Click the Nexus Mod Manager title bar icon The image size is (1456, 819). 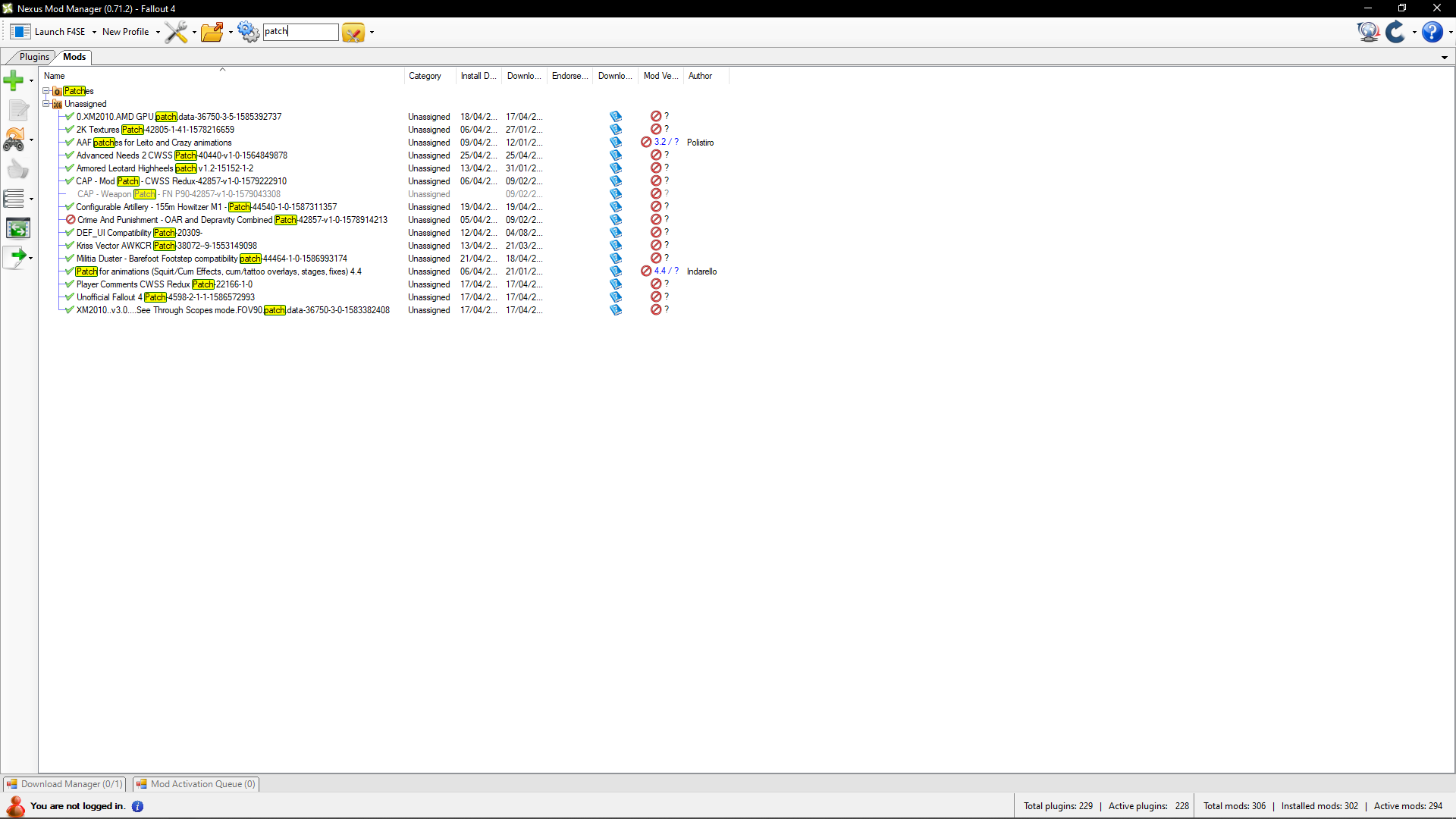tap(8, 8)
